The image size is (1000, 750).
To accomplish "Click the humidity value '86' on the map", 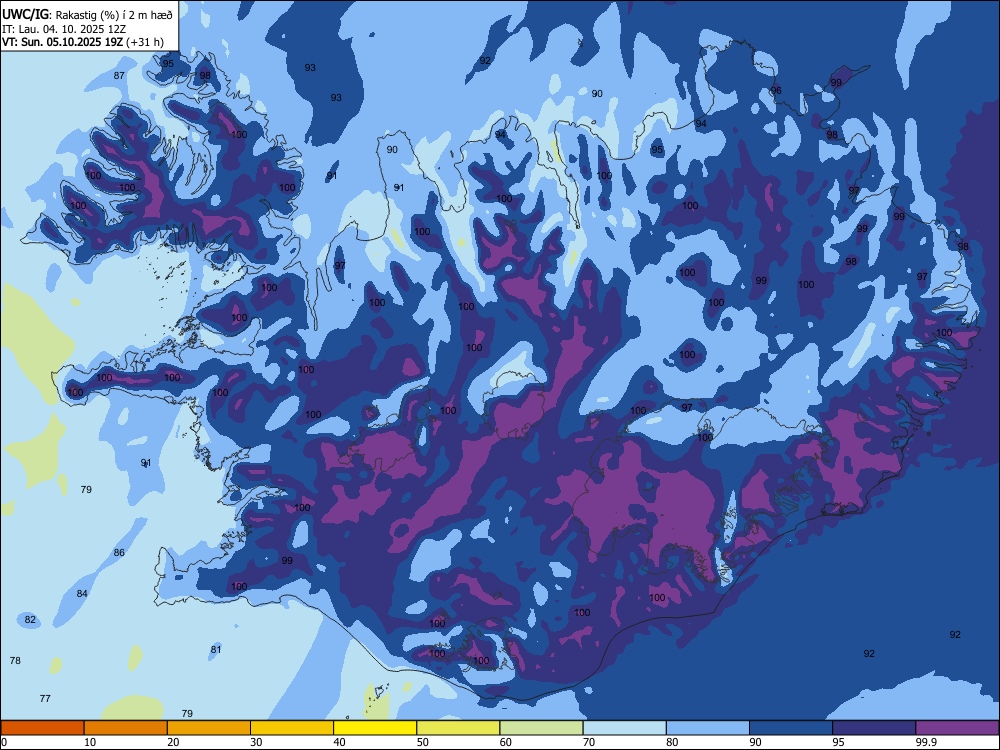I will point(119,552).
